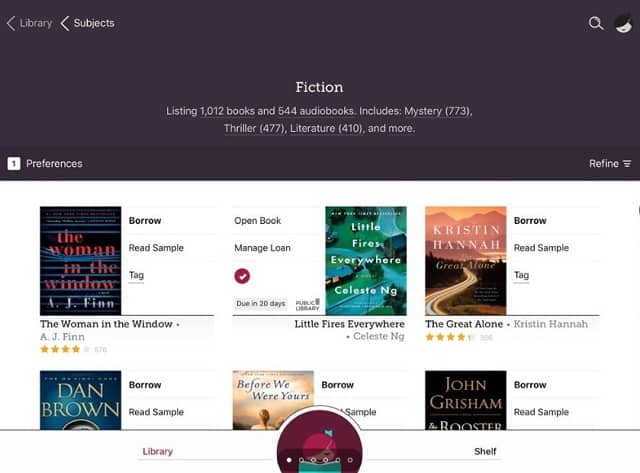640x473 pixels.
Task: Read Sample of The Great Alone
Action: pyautogui.click(x=541, y=248)
